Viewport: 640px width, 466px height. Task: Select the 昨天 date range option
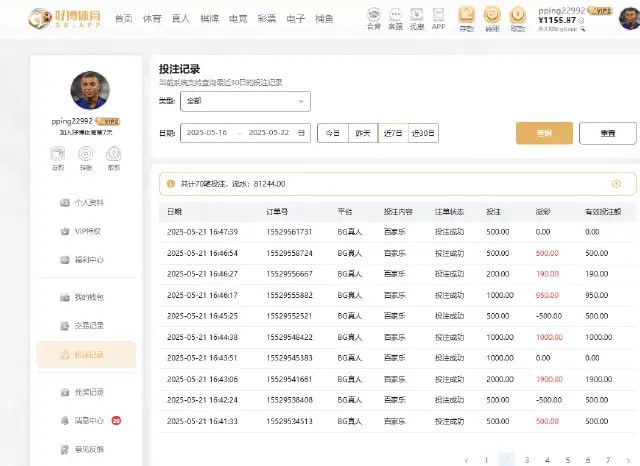coord(362,133)
